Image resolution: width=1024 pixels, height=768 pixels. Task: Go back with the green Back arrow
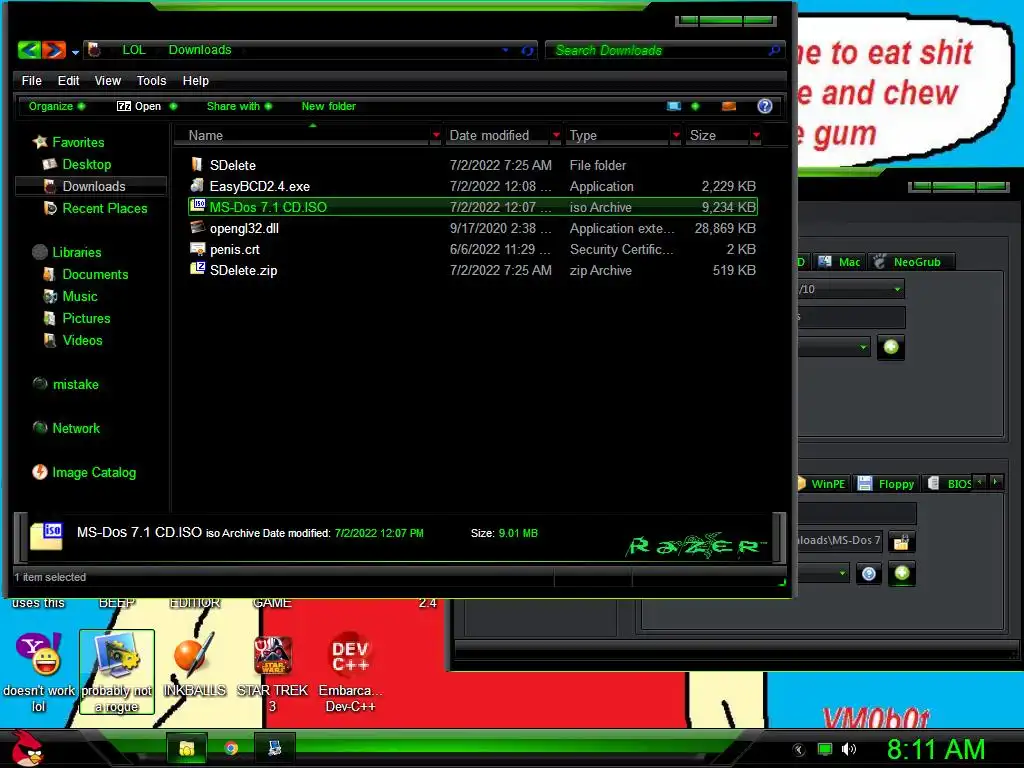29,50
